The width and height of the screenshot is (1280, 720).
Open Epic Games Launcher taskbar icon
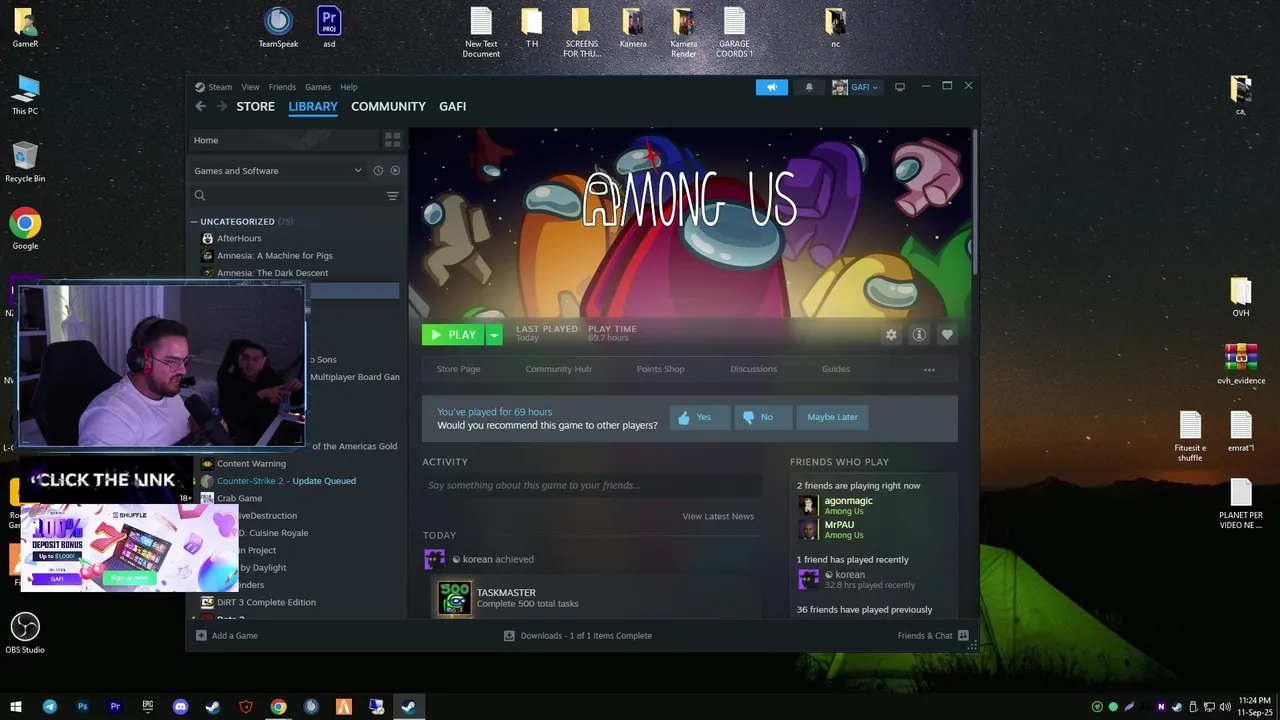click(x=148, y=707)
